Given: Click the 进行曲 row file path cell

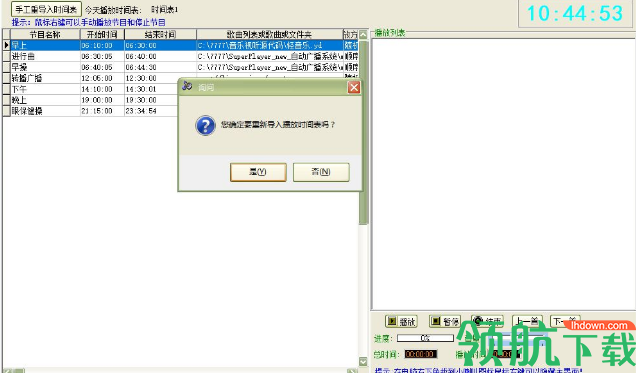Looking at the screenshot, I should [x=269, y=56].
